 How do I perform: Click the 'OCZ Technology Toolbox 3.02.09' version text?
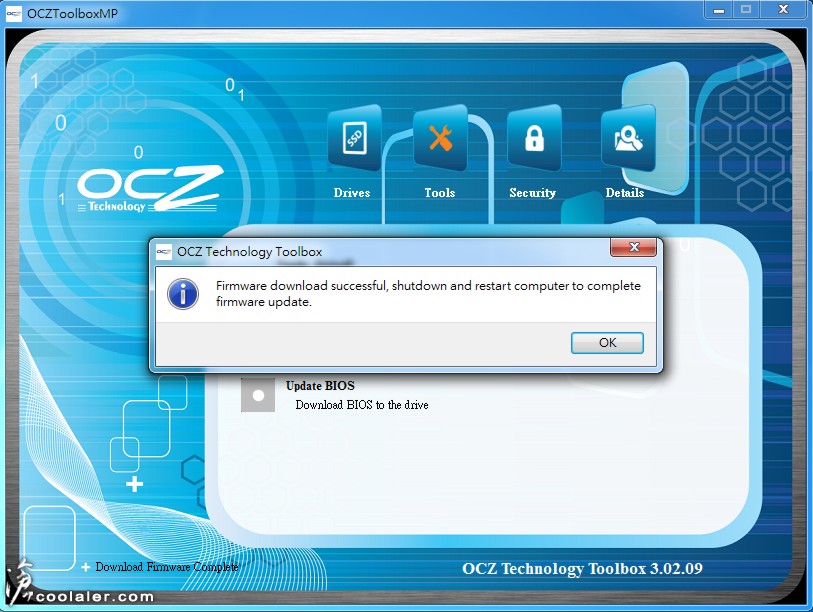click(582, 569)
